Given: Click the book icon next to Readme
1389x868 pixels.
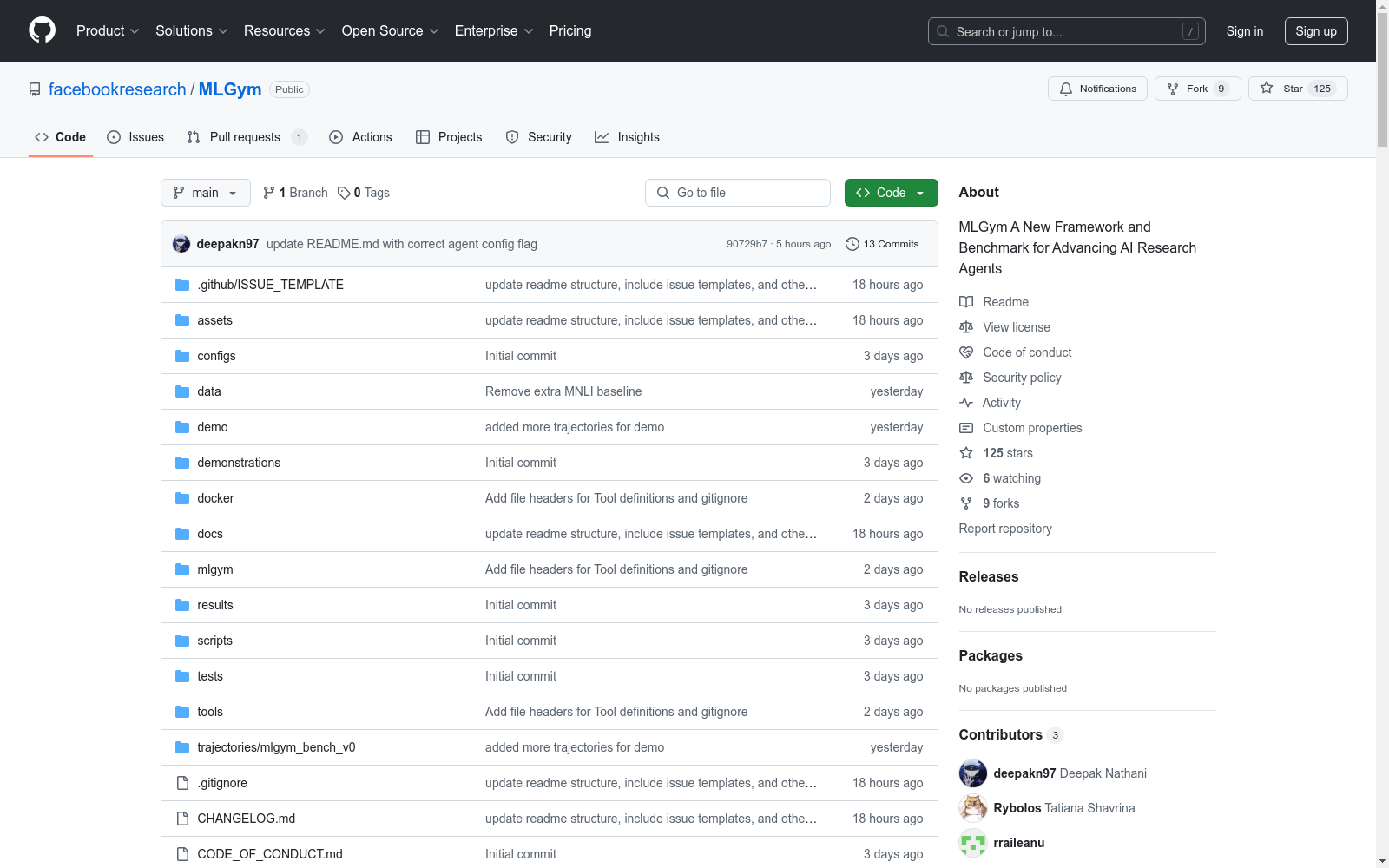Looking at the screenshot, I should coord(966,302).
